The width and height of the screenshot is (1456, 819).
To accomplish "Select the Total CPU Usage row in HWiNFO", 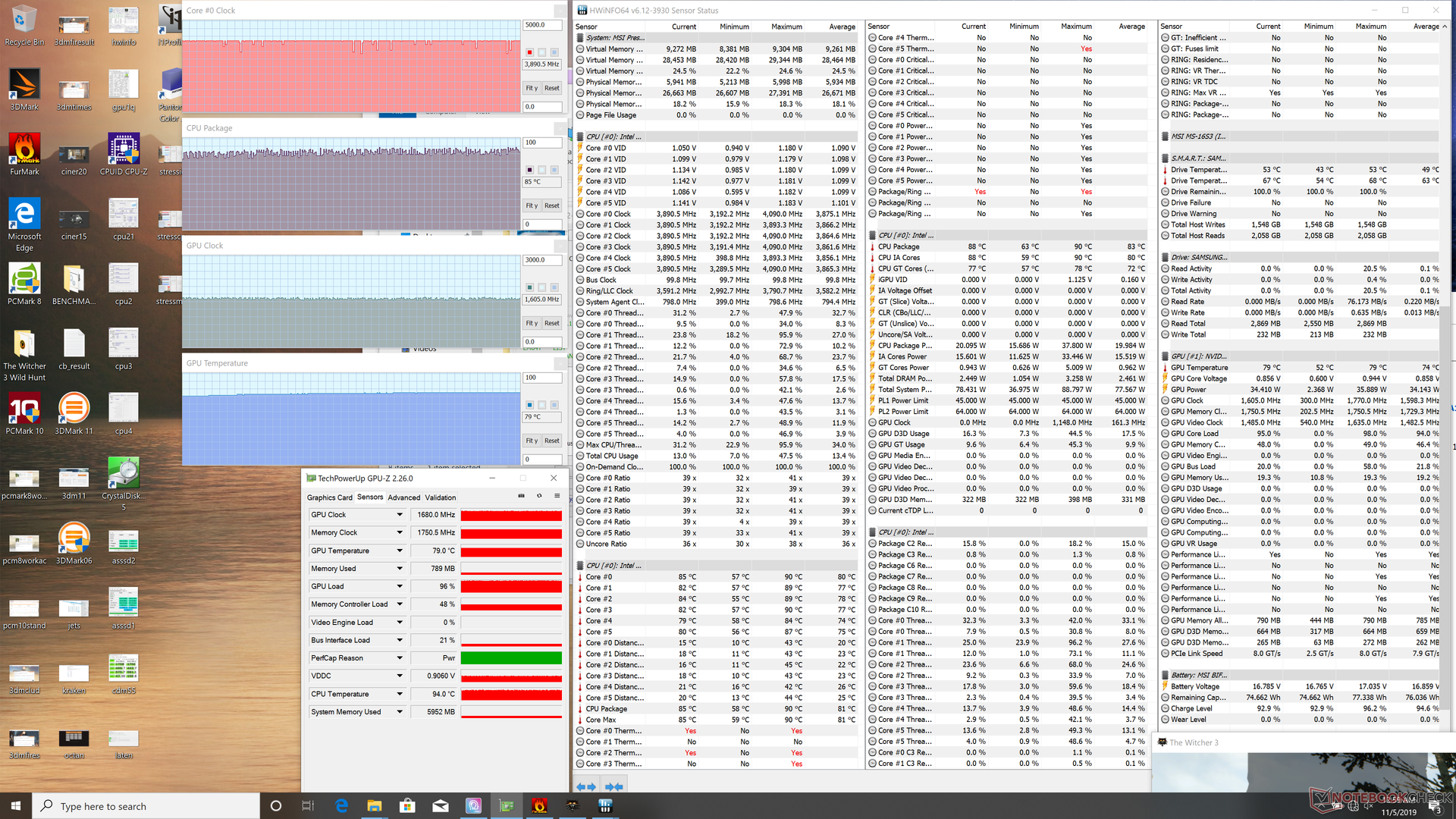I will (x=717, y=456).
